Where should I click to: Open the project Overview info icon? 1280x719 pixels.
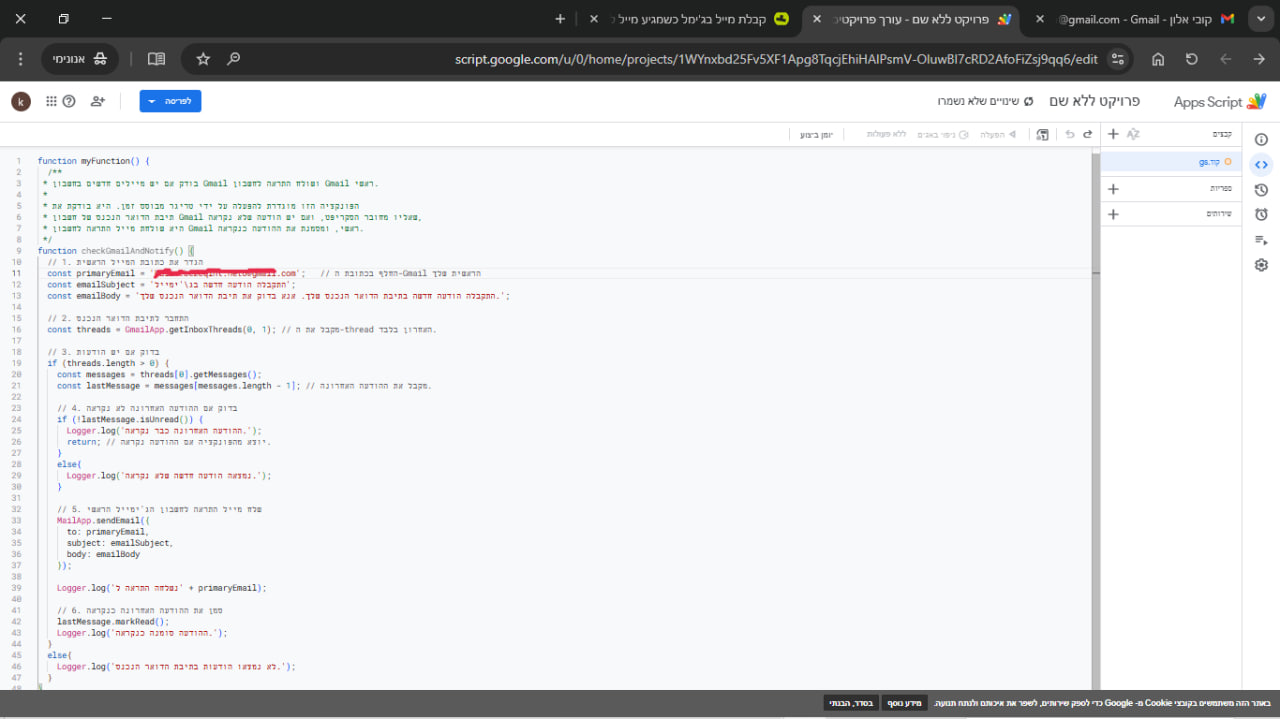click(x=1261, y=139)
